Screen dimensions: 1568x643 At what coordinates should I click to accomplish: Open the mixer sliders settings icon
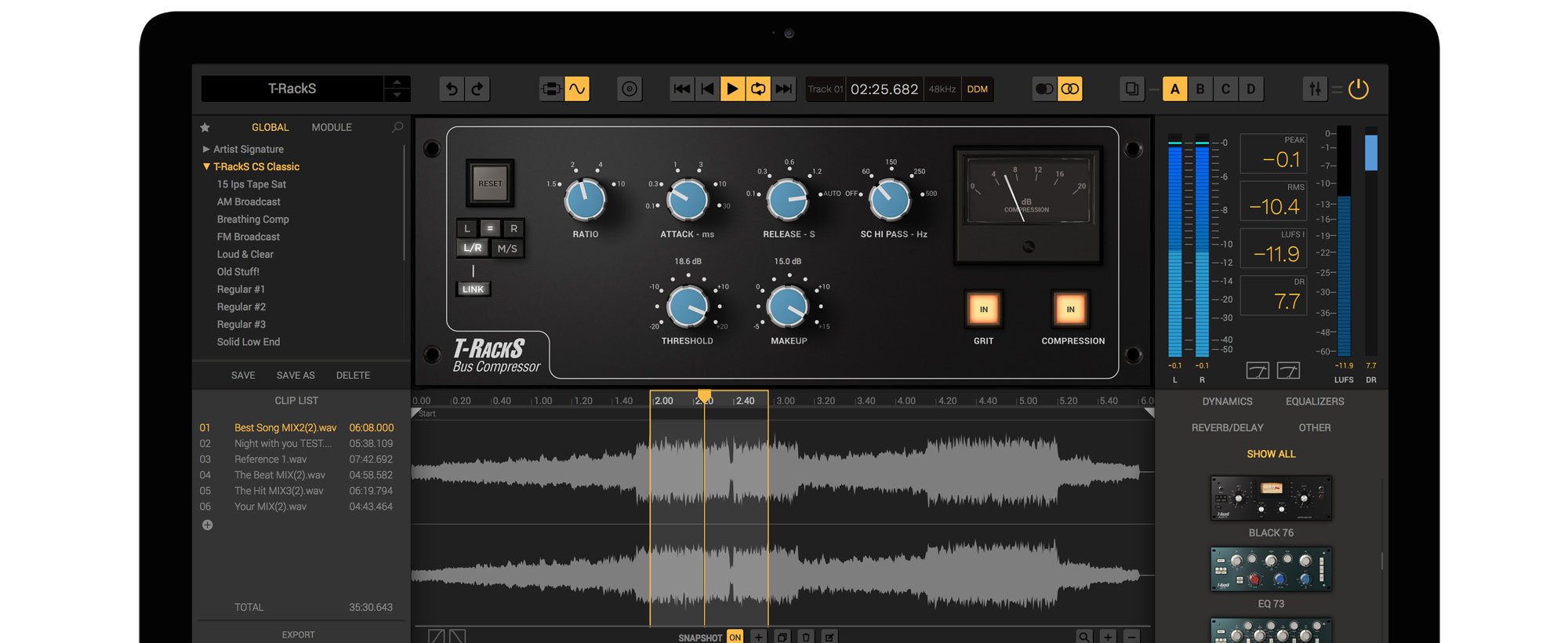pos(1315,89)
